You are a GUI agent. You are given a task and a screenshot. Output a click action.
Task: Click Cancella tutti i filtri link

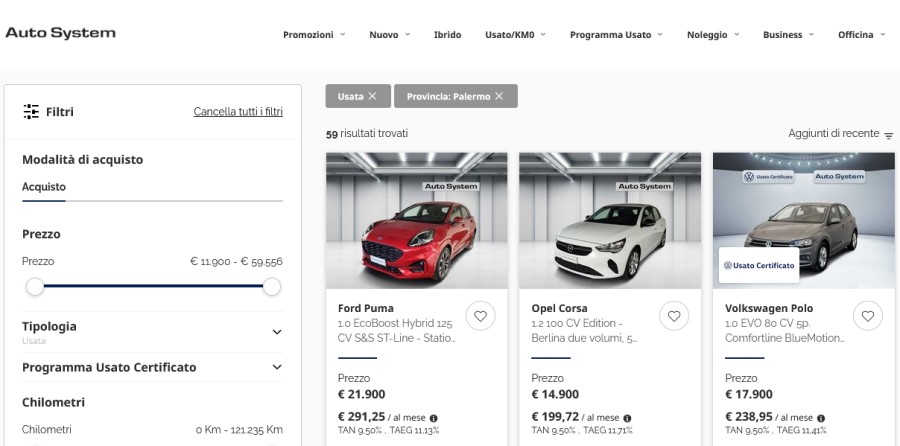pyautogui.click(x=238, y=112)
